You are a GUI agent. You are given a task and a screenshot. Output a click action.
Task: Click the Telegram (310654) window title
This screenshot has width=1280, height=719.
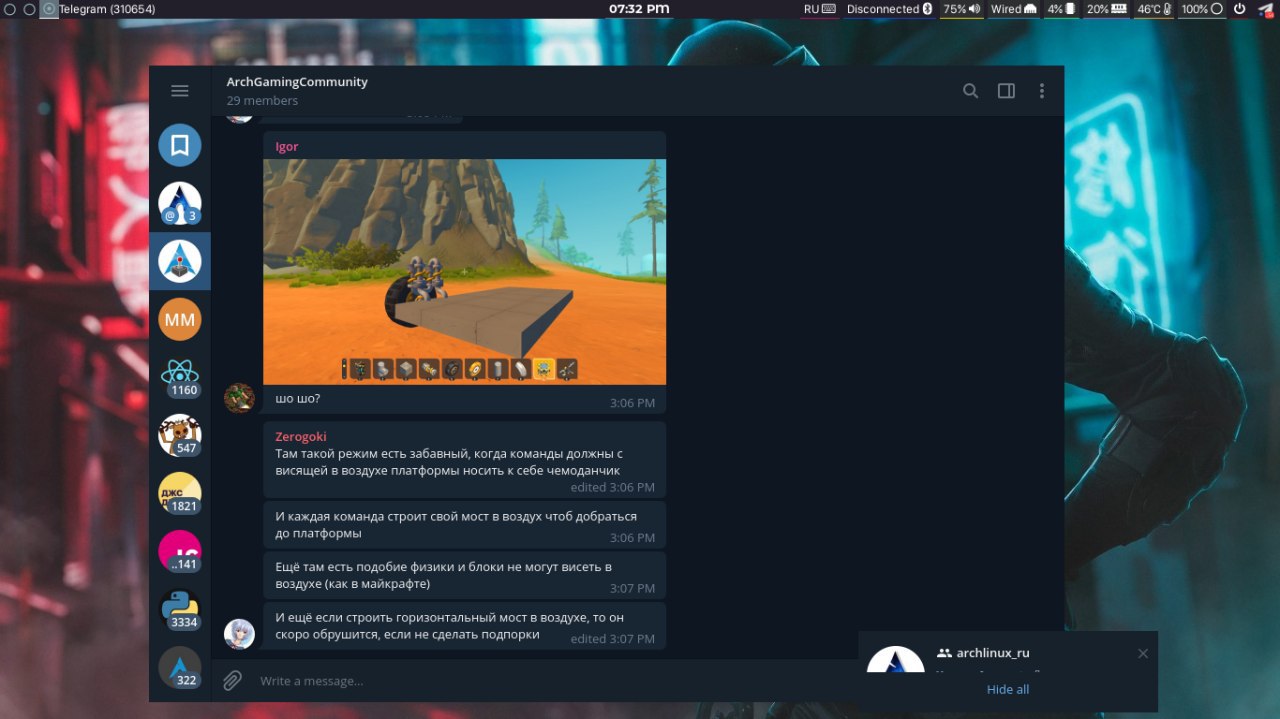click(107, 9)
